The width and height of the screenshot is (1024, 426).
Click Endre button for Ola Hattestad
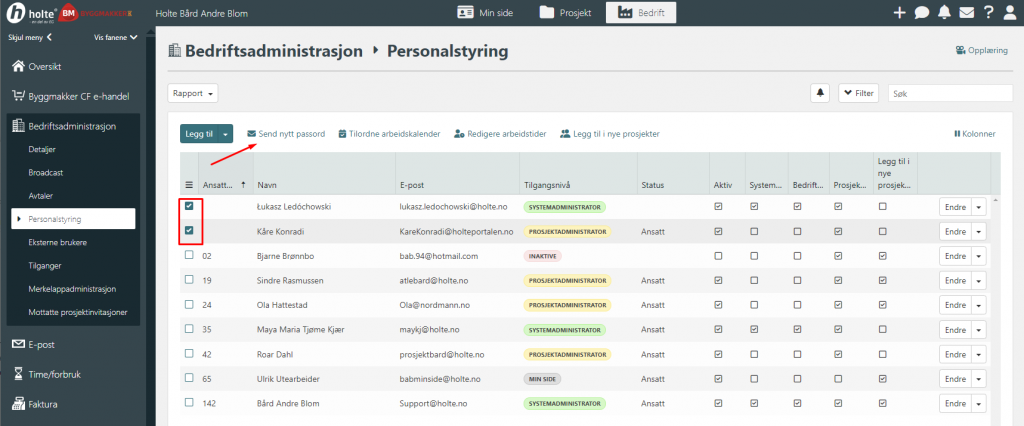pos(953,305)
